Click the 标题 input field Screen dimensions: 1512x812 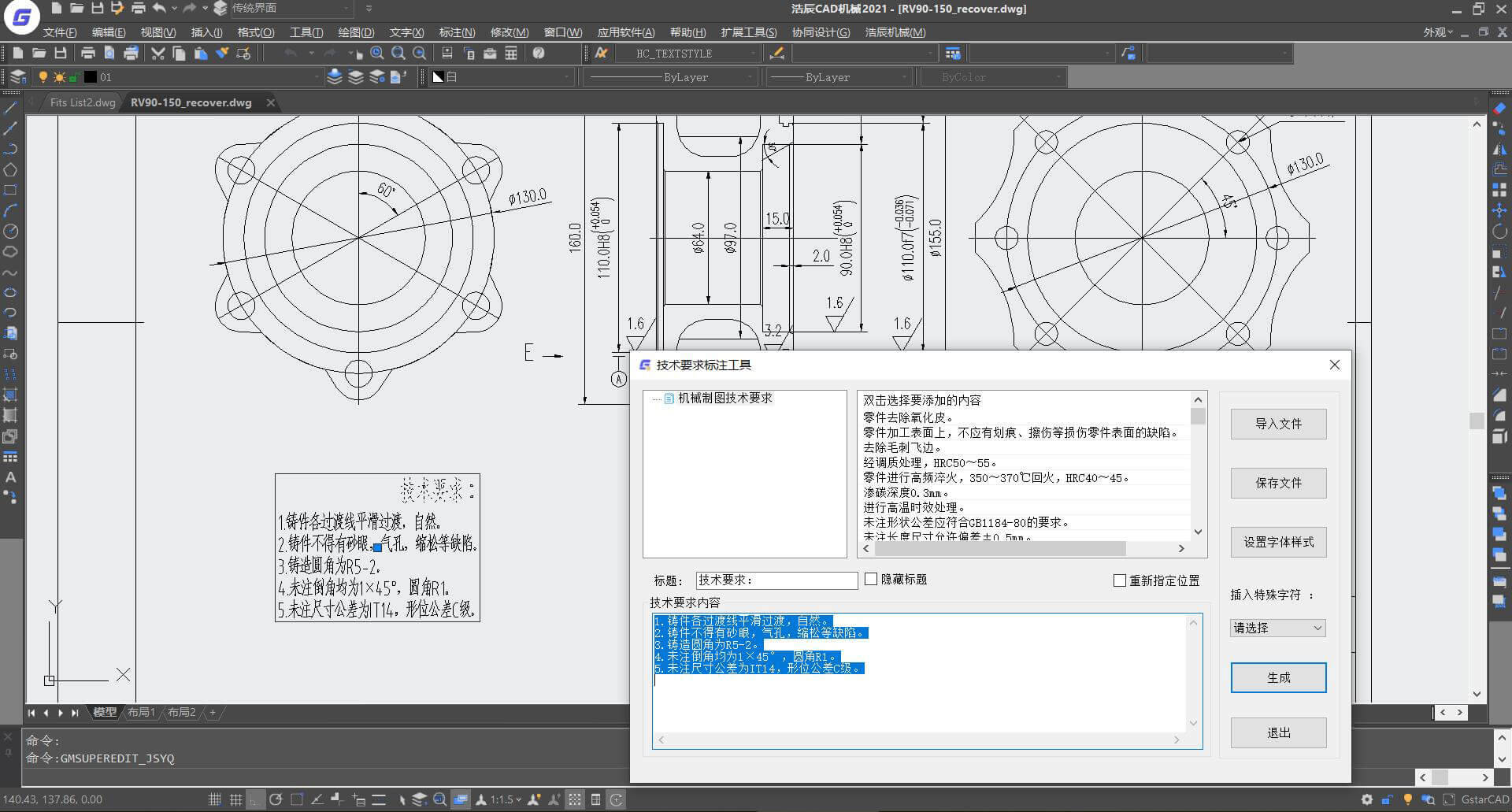pyautogui.click(x=776, y=580)
